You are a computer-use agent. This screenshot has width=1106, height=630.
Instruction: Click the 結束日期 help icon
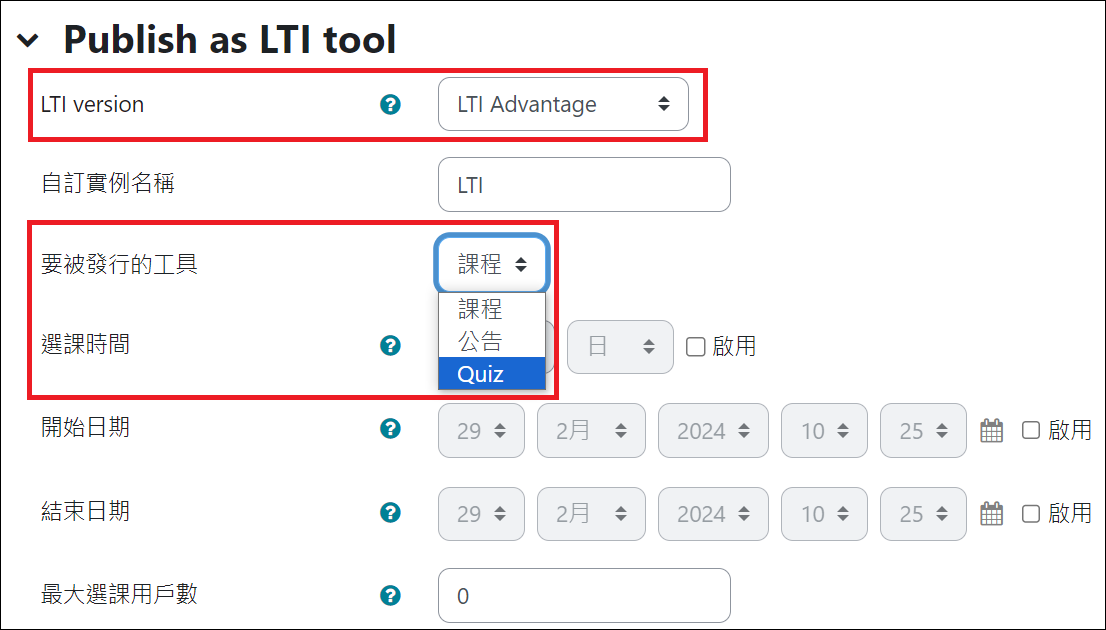(x=391, y=513)
